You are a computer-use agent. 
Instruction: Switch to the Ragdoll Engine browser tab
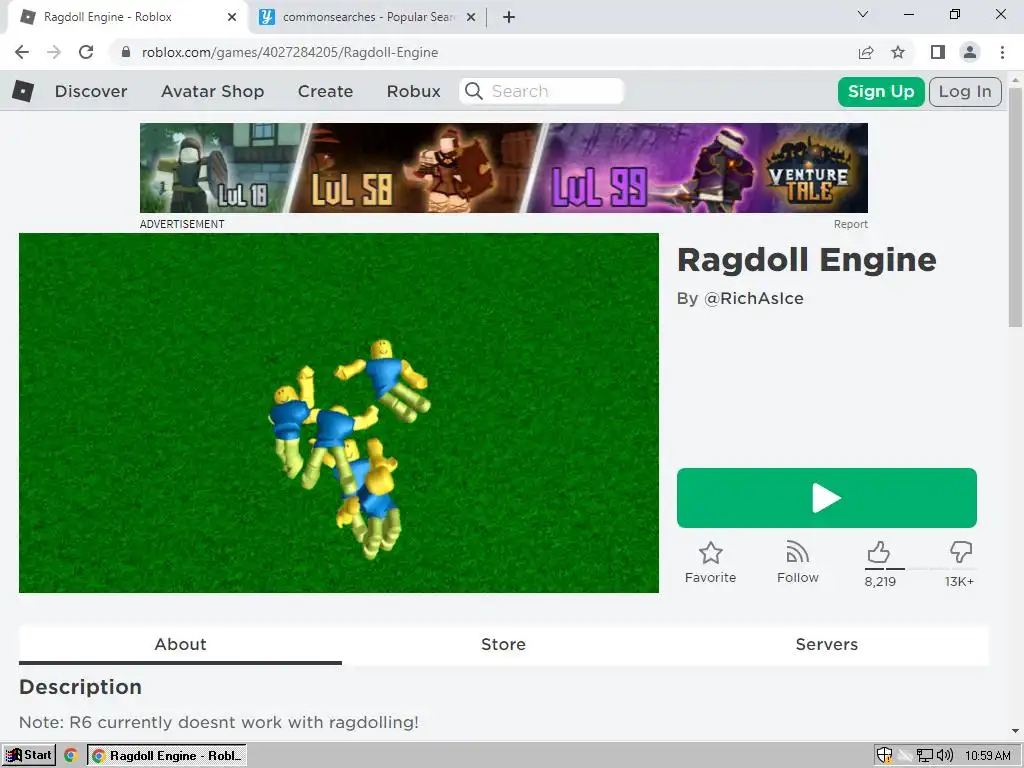(x=127, y=17)
